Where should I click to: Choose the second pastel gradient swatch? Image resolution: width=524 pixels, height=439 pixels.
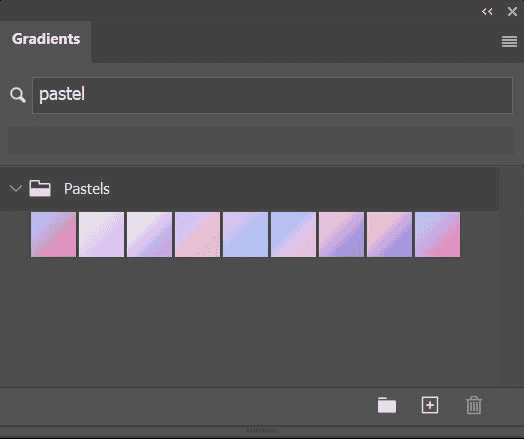point(101,235)
